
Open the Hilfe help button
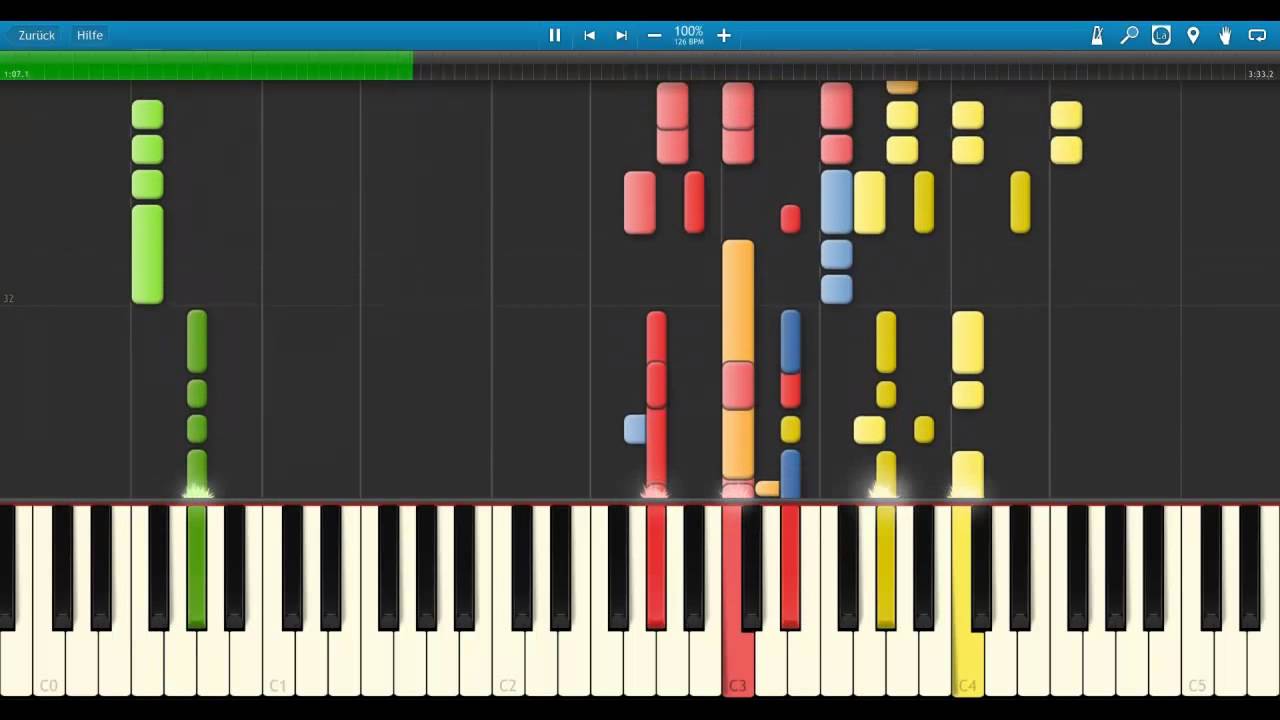[90, 35]
